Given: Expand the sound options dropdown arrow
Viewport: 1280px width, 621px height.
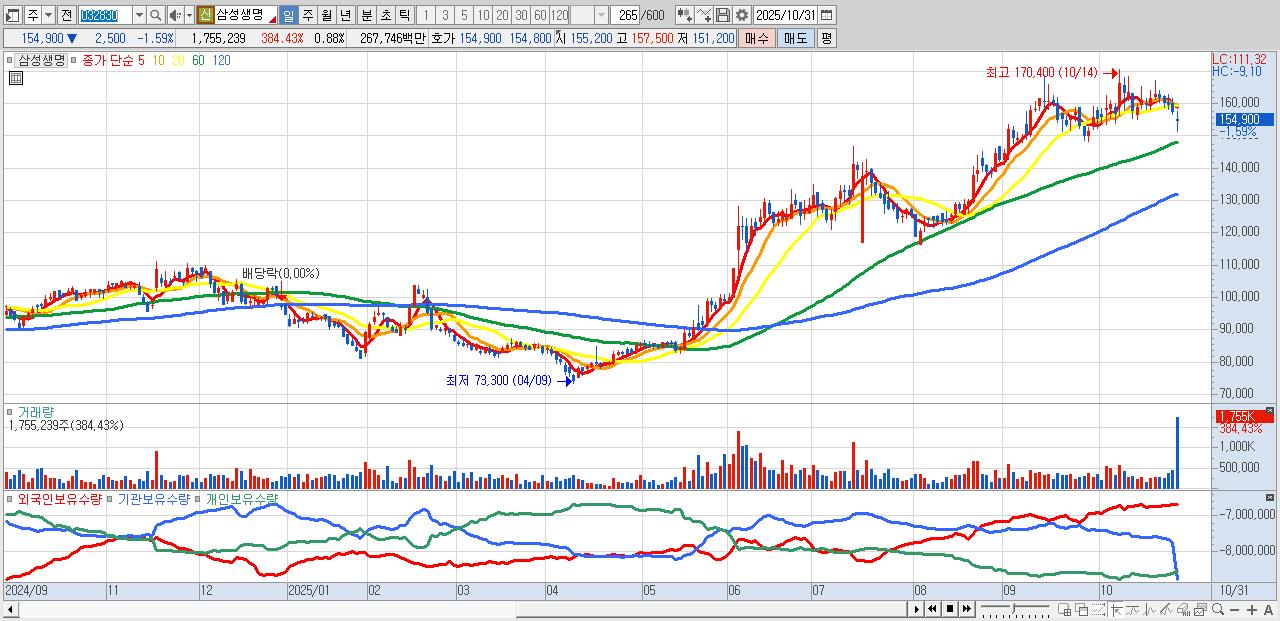Looking at the screenshot, I should pyautogui.click(x=189, y=15).
